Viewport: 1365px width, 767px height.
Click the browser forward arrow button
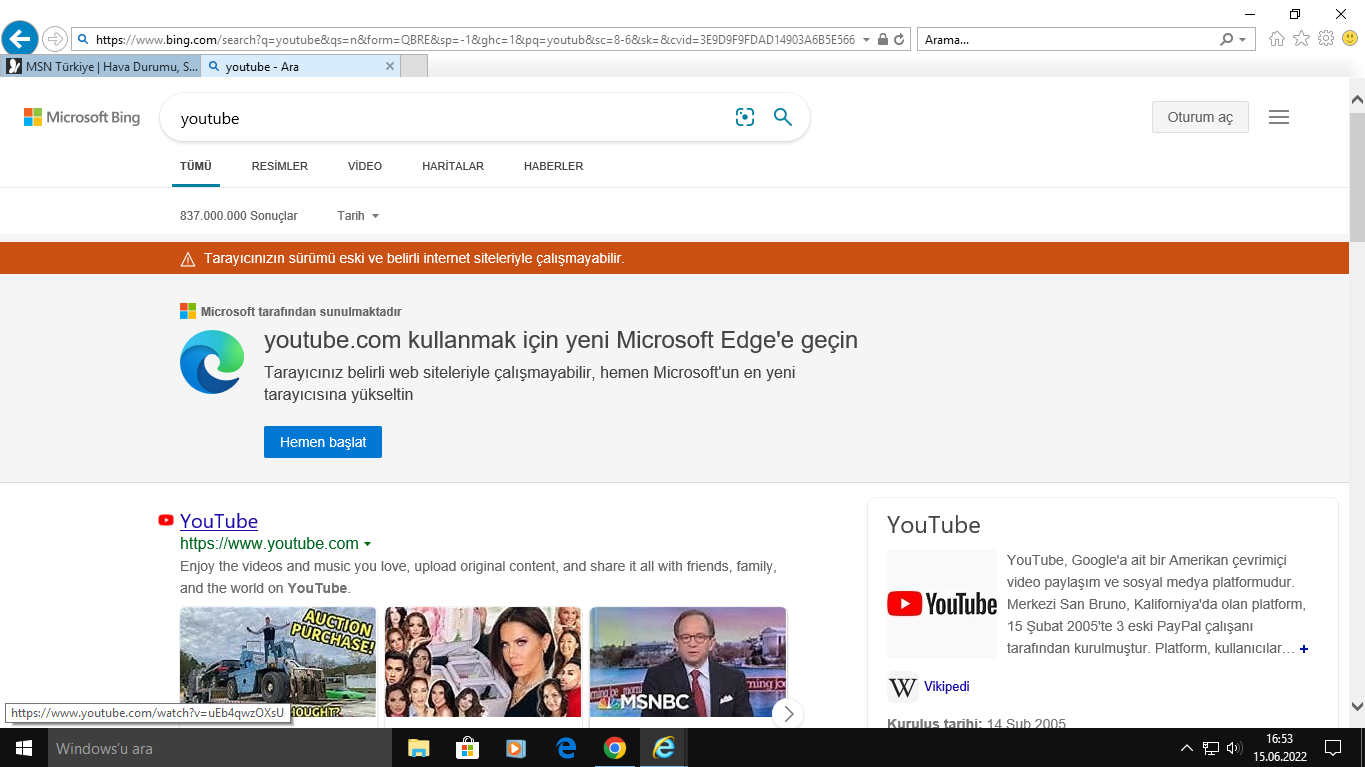[x=55, y=40]
